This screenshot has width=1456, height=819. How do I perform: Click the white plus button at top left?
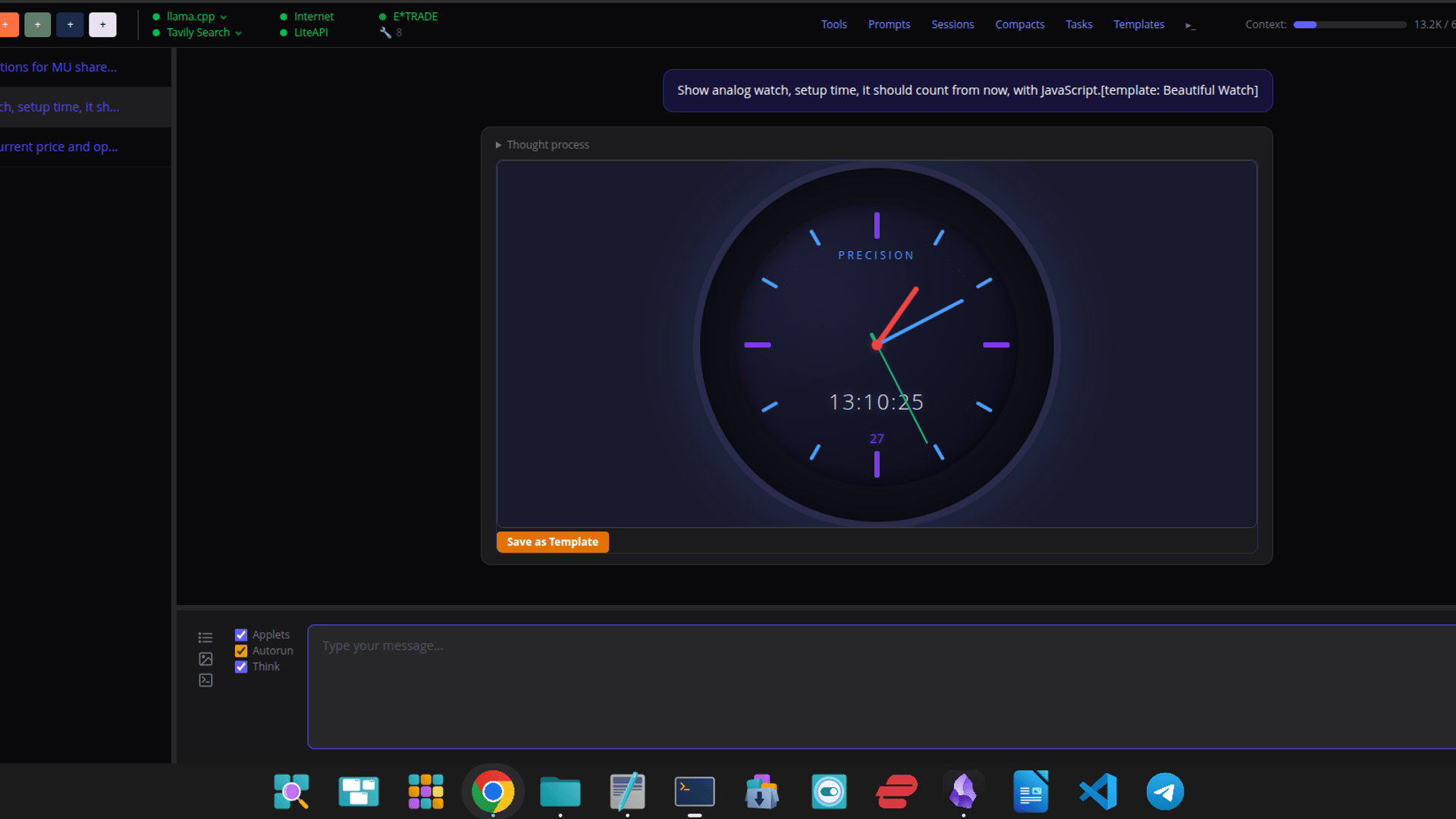tap(102, 24)
